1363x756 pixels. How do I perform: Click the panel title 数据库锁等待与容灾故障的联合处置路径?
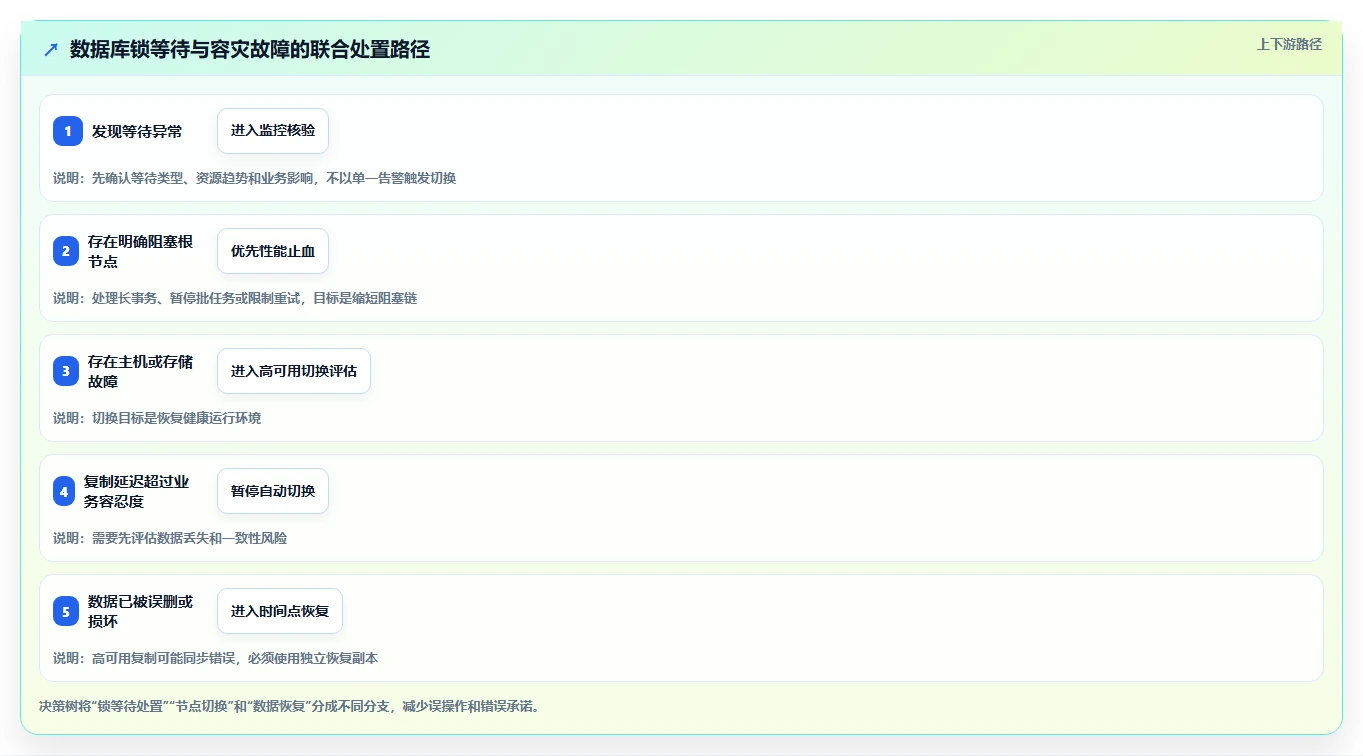click(250, 49)
